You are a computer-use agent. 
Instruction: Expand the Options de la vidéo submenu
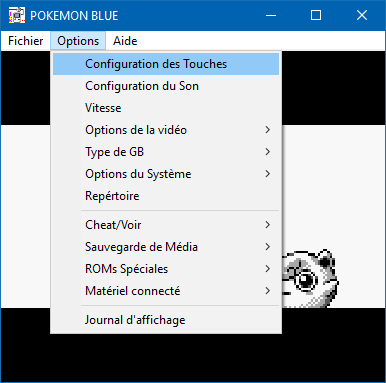[x=166, y=130]
